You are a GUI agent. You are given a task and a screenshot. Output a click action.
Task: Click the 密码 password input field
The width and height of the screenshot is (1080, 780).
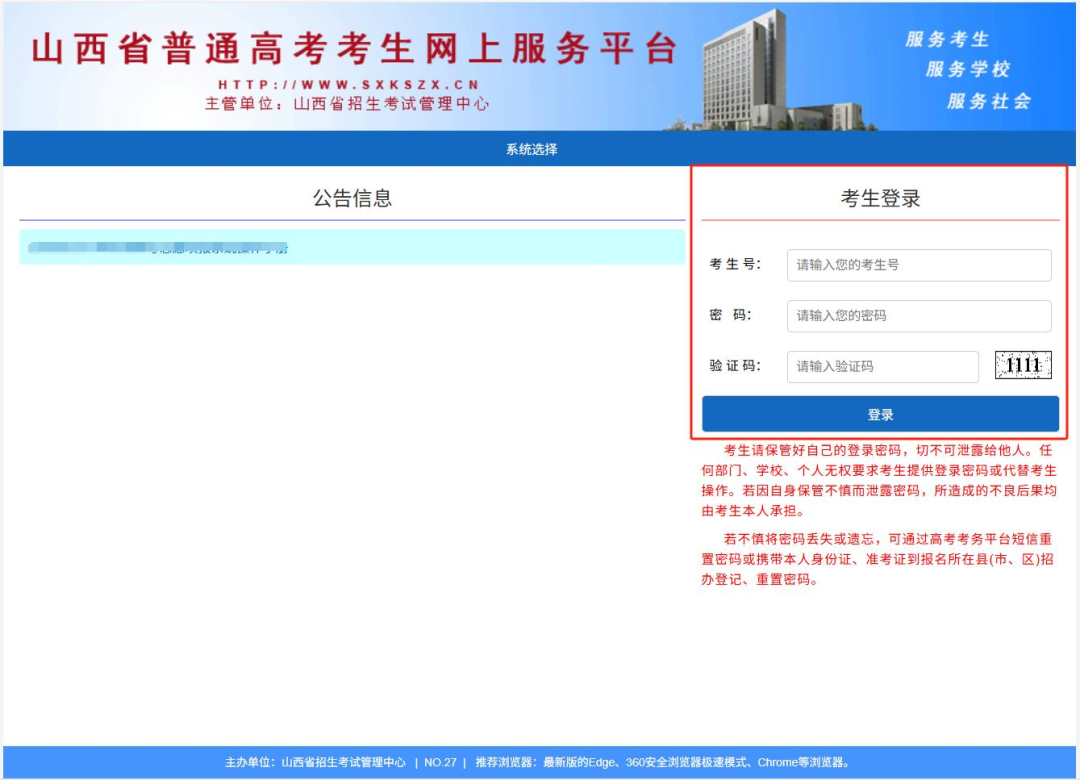click(x=918, y=316)
